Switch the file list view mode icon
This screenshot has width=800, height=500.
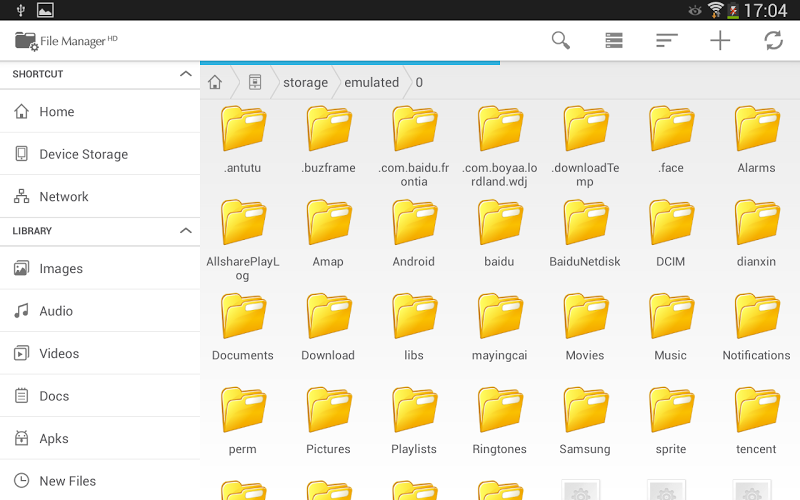(x=614, y=40)
